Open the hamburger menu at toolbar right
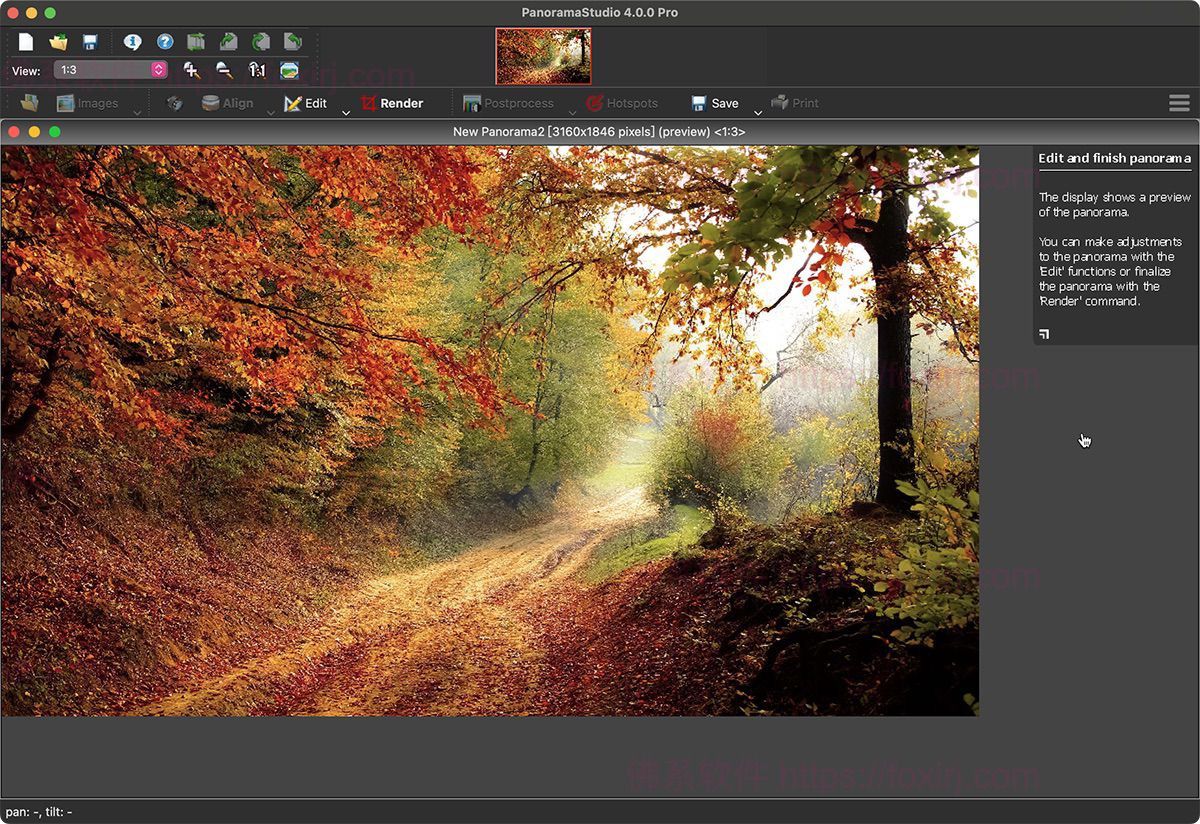Viewport: 1200px width, 824px height. [1178, 103]
